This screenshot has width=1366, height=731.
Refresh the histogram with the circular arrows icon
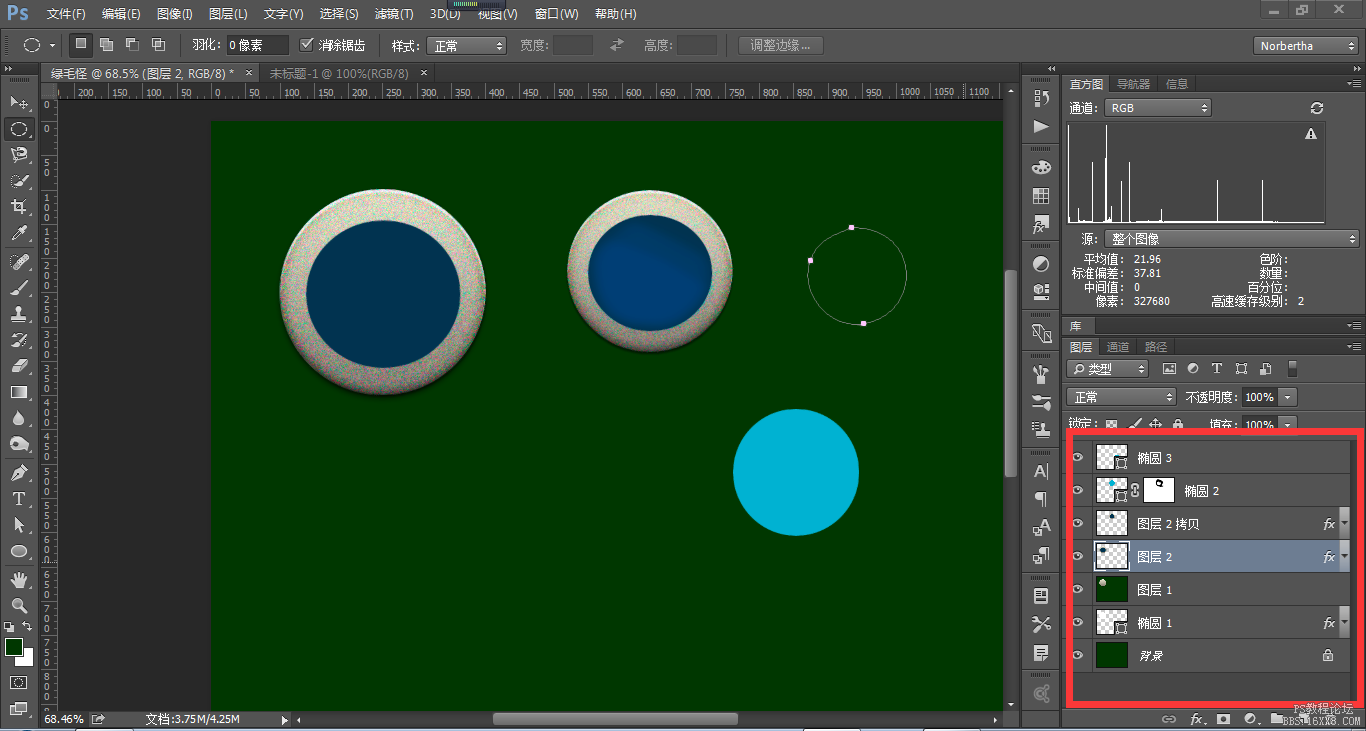pos(1317,108)
